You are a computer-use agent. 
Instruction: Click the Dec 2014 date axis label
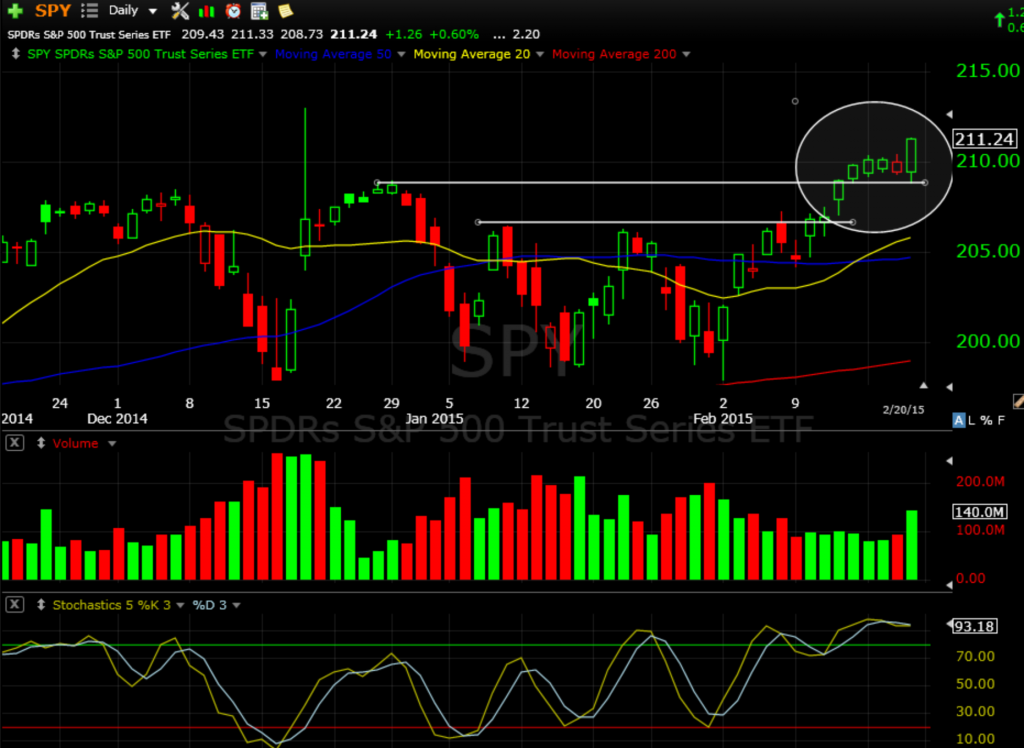point(117,419)
